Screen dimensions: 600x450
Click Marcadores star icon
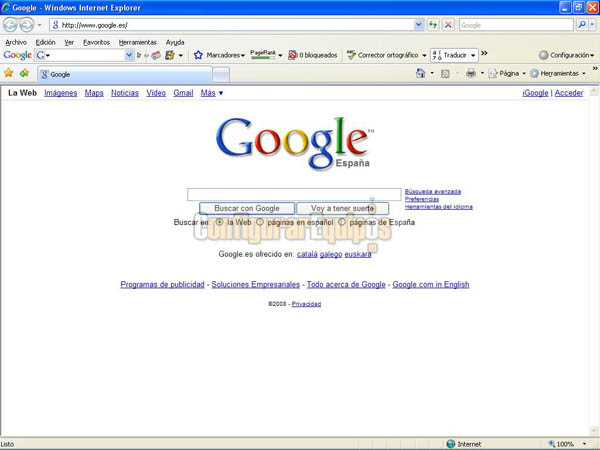click(198, 55)
